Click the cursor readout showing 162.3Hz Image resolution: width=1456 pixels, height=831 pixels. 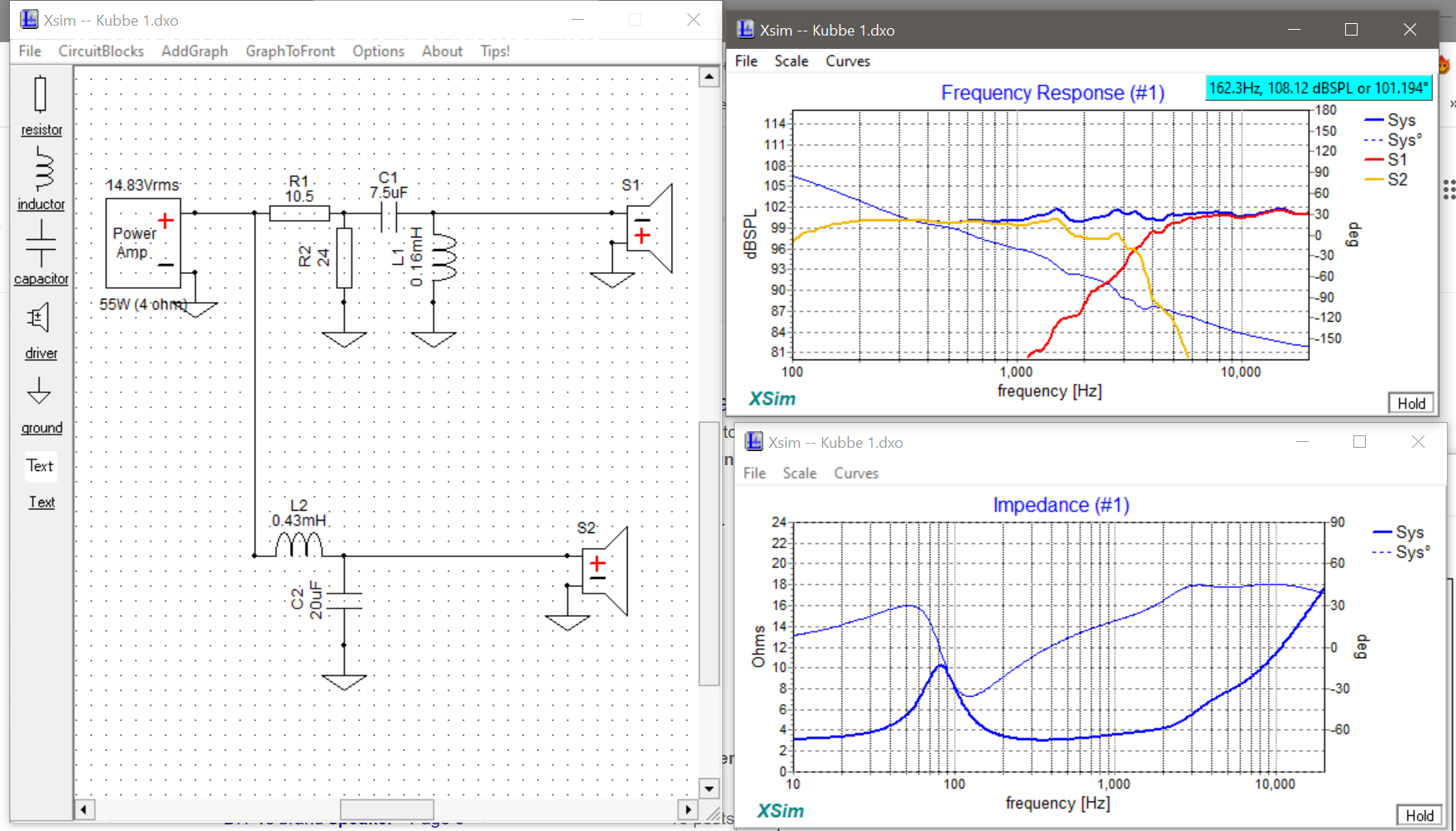(x=1318, y=88)
